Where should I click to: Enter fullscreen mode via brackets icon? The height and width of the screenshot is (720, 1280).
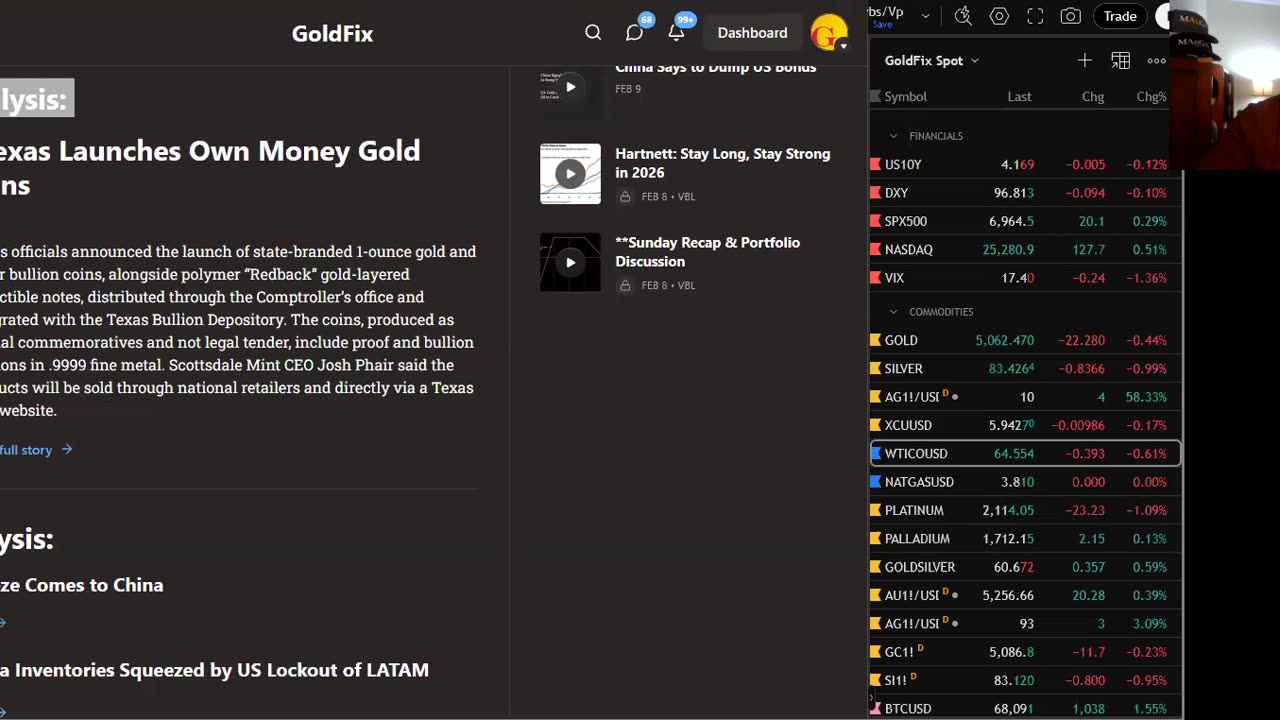click(1035, 16)
